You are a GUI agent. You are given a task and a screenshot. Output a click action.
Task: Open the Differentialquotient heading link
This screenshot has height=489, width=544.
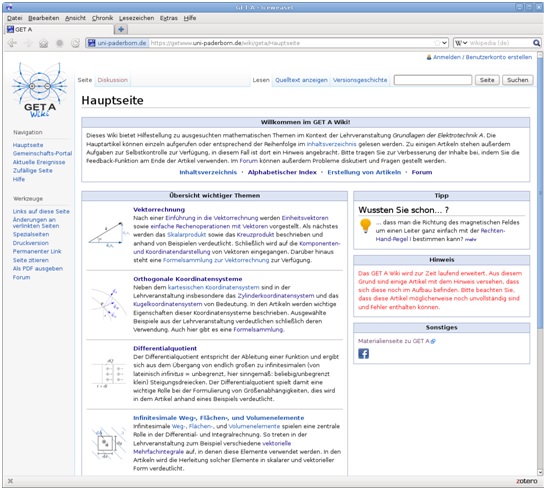(x=165, y=348)
